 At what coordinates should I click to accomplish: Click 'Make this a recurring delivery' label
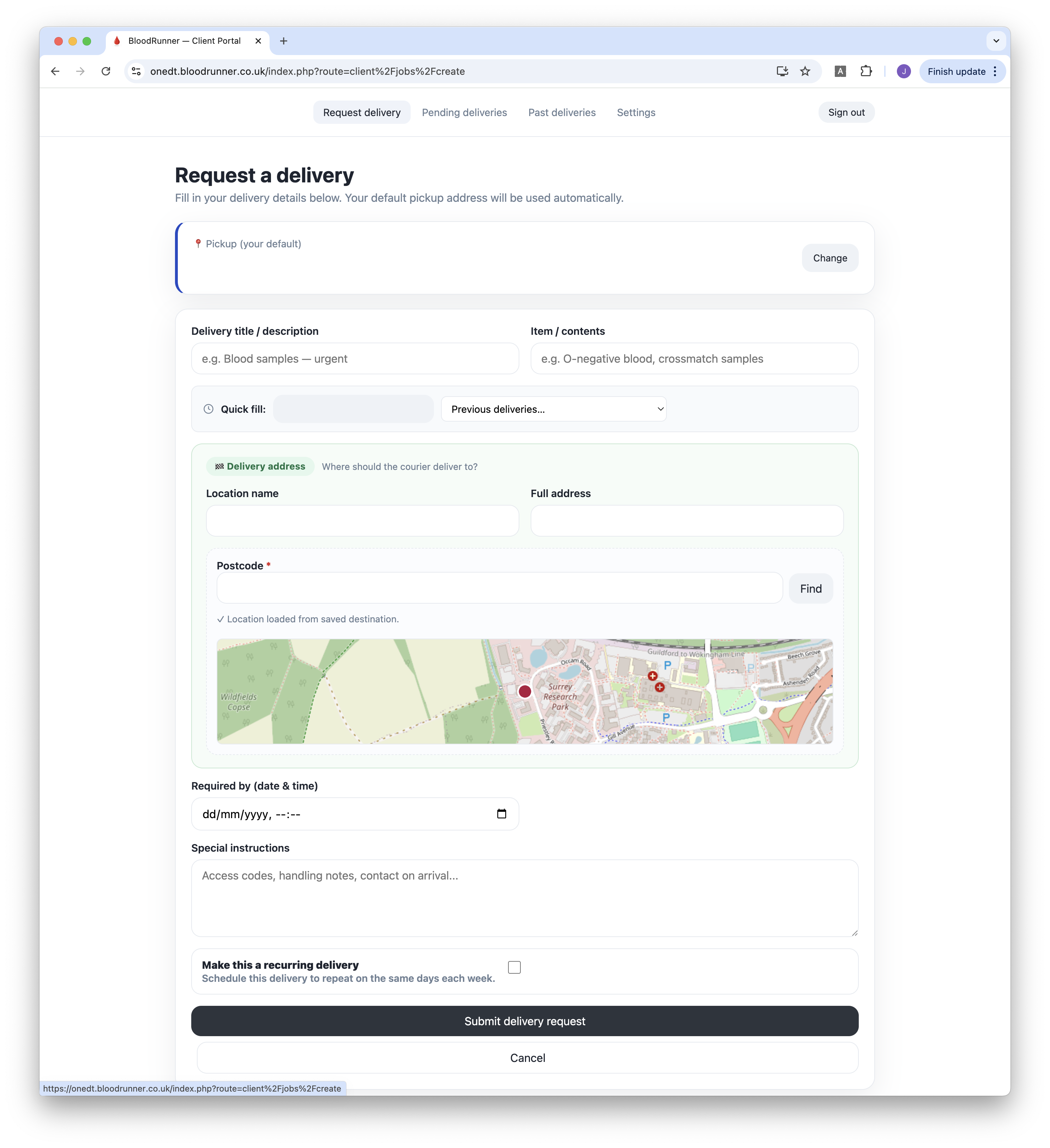click(280, 965)
